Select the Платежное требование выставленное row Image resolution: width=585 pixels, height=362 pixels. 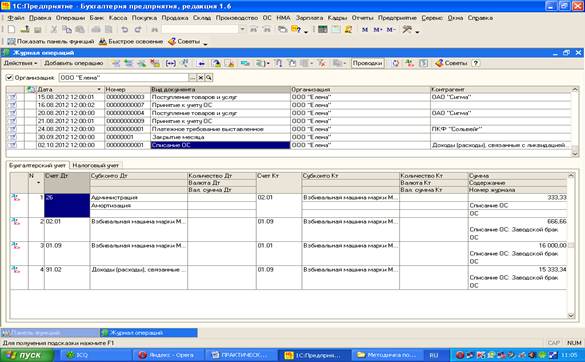(x=289, y=129)
